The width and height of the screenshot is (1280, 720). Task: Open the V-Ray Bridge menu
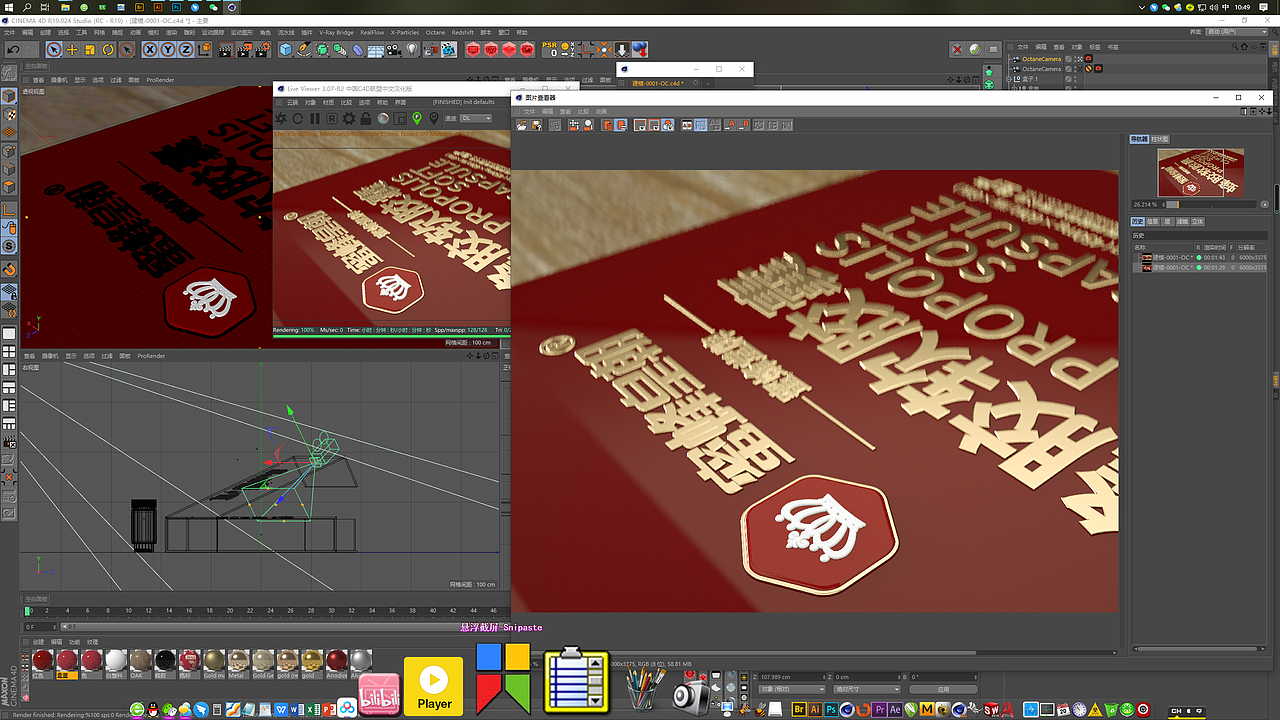pos(336,32)
